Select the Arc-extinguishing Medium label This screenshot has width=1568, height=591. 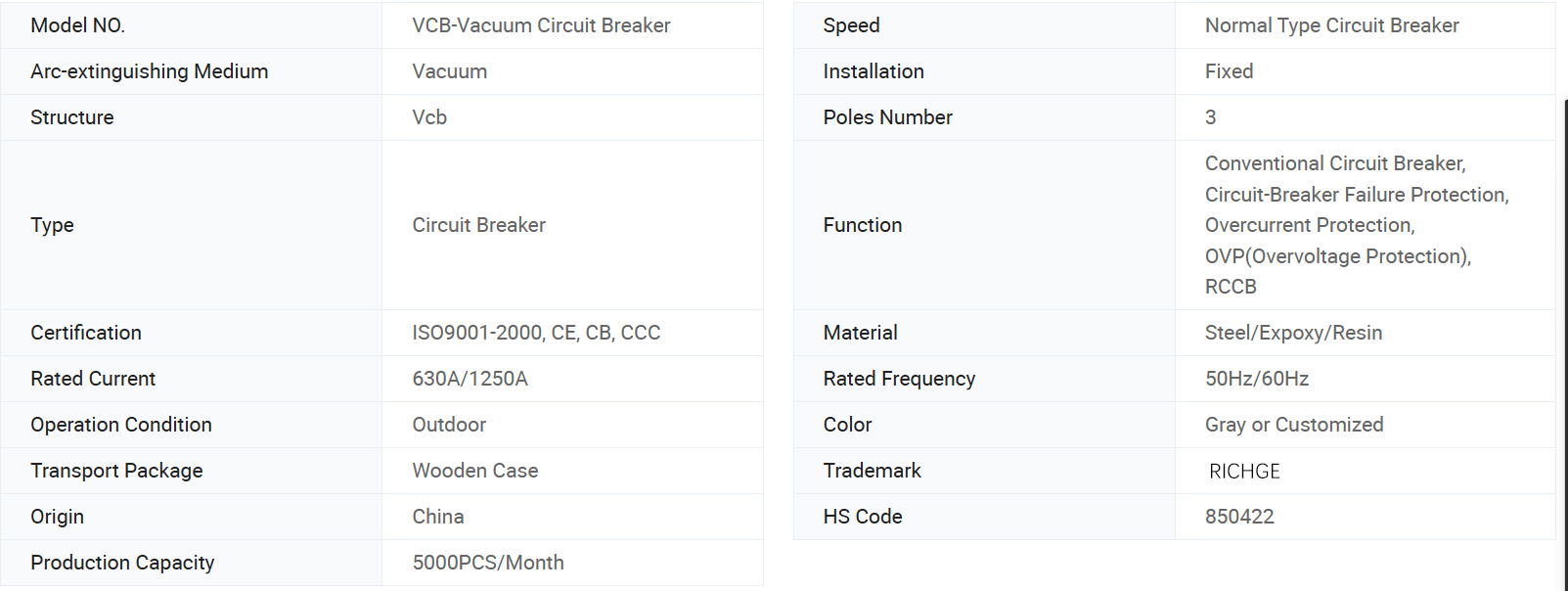[149, 71]
